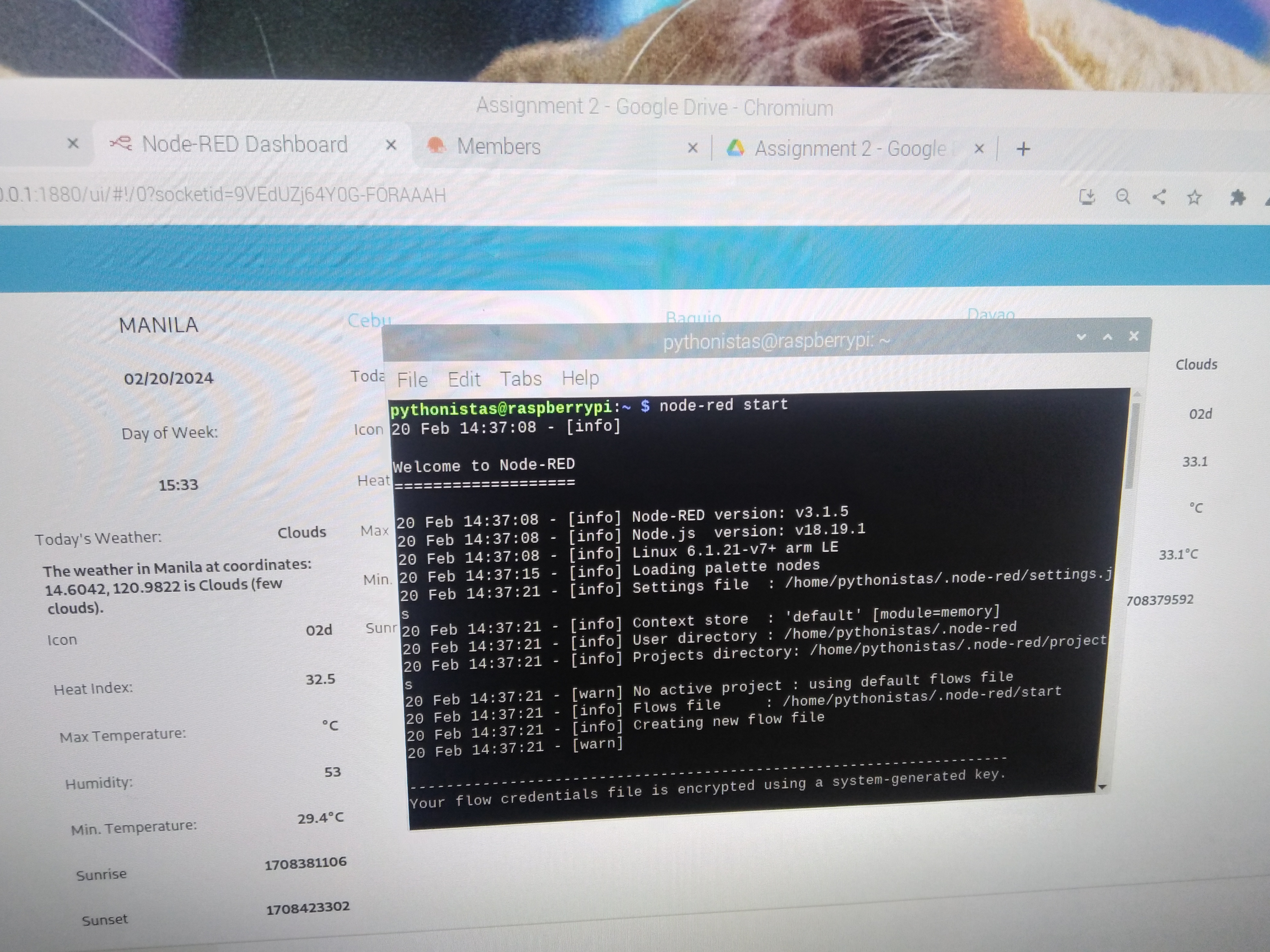Image resolution: width=1270 pixels, height=952 pixels.
Task: Click Manila's Sunset label
Action: (x=104, y=921)
